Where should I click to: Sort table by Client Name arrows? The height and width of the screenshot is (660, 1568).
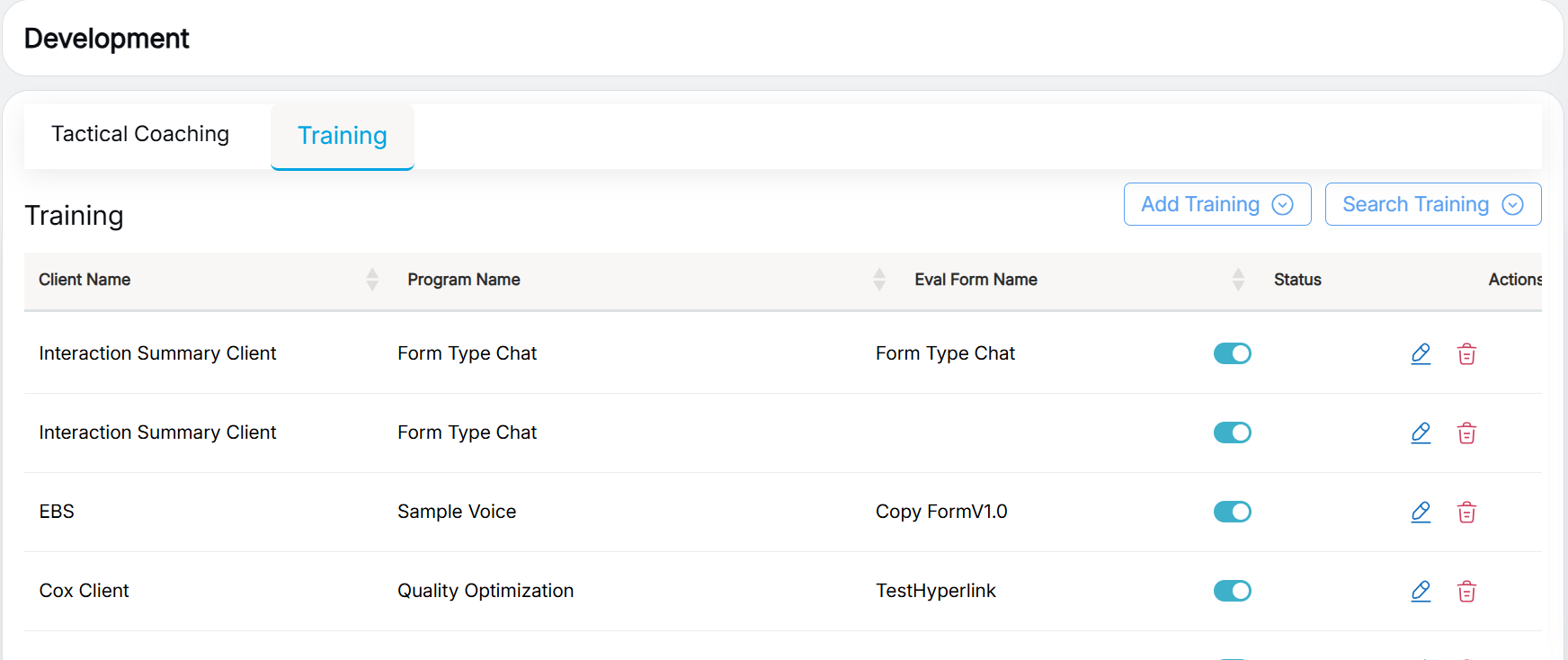372,280
